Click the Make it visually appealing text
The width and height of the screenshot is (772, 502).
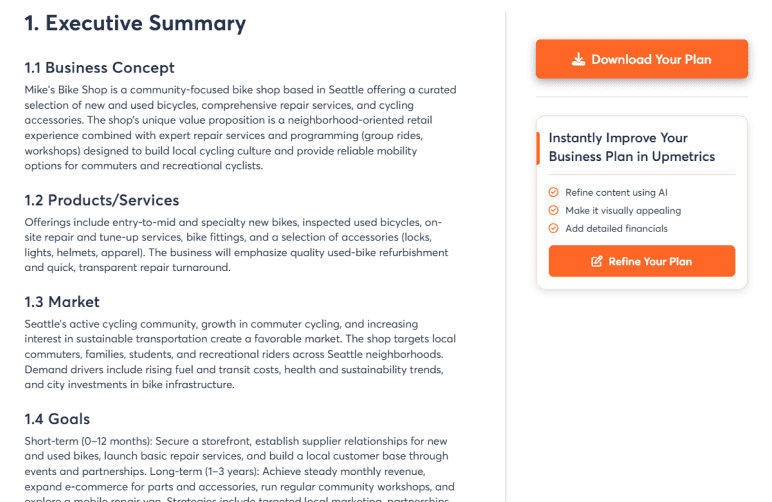623,210
